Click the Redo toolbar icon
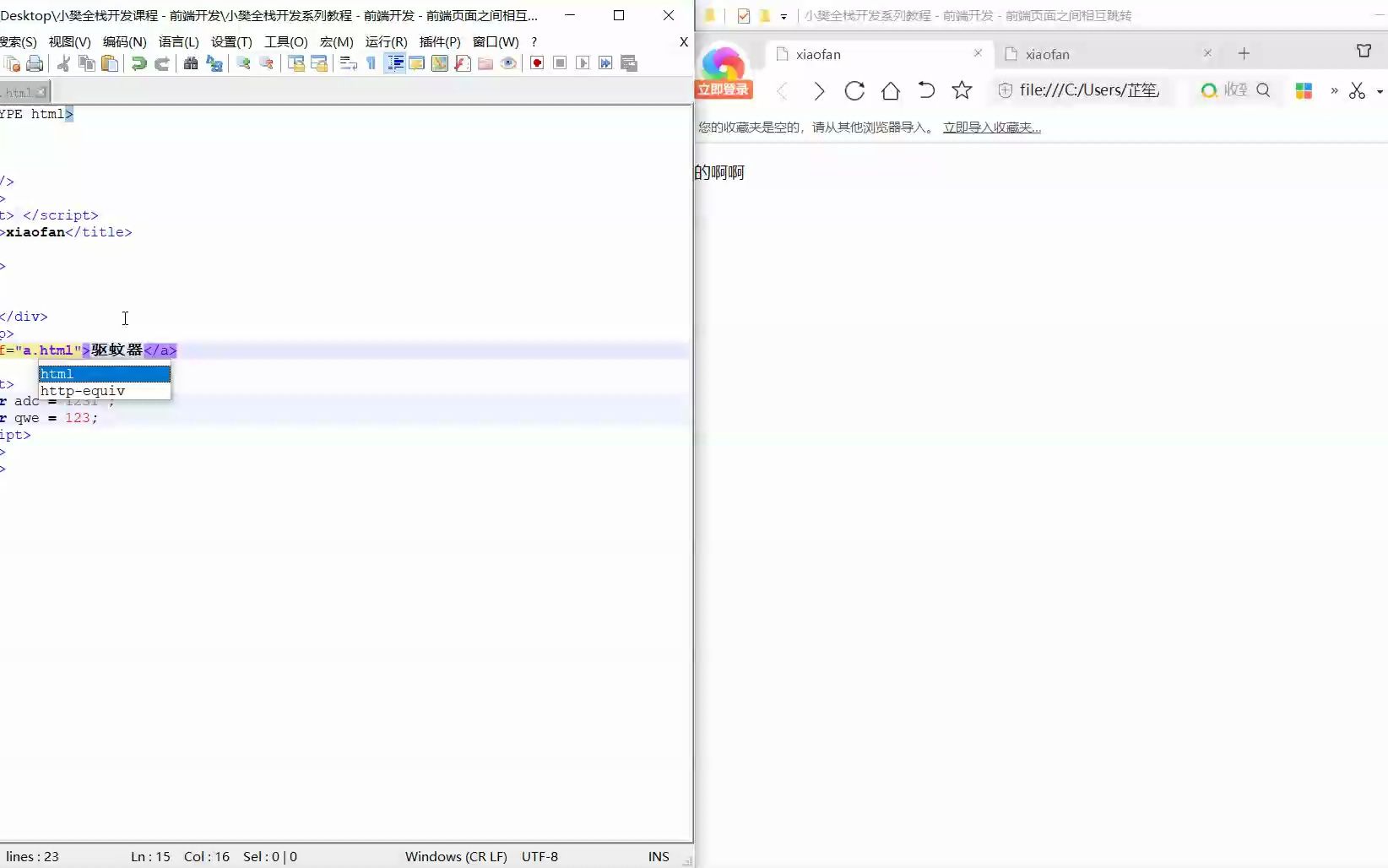Viewport: 1388px width, 868px height. [x=162, y=63]
